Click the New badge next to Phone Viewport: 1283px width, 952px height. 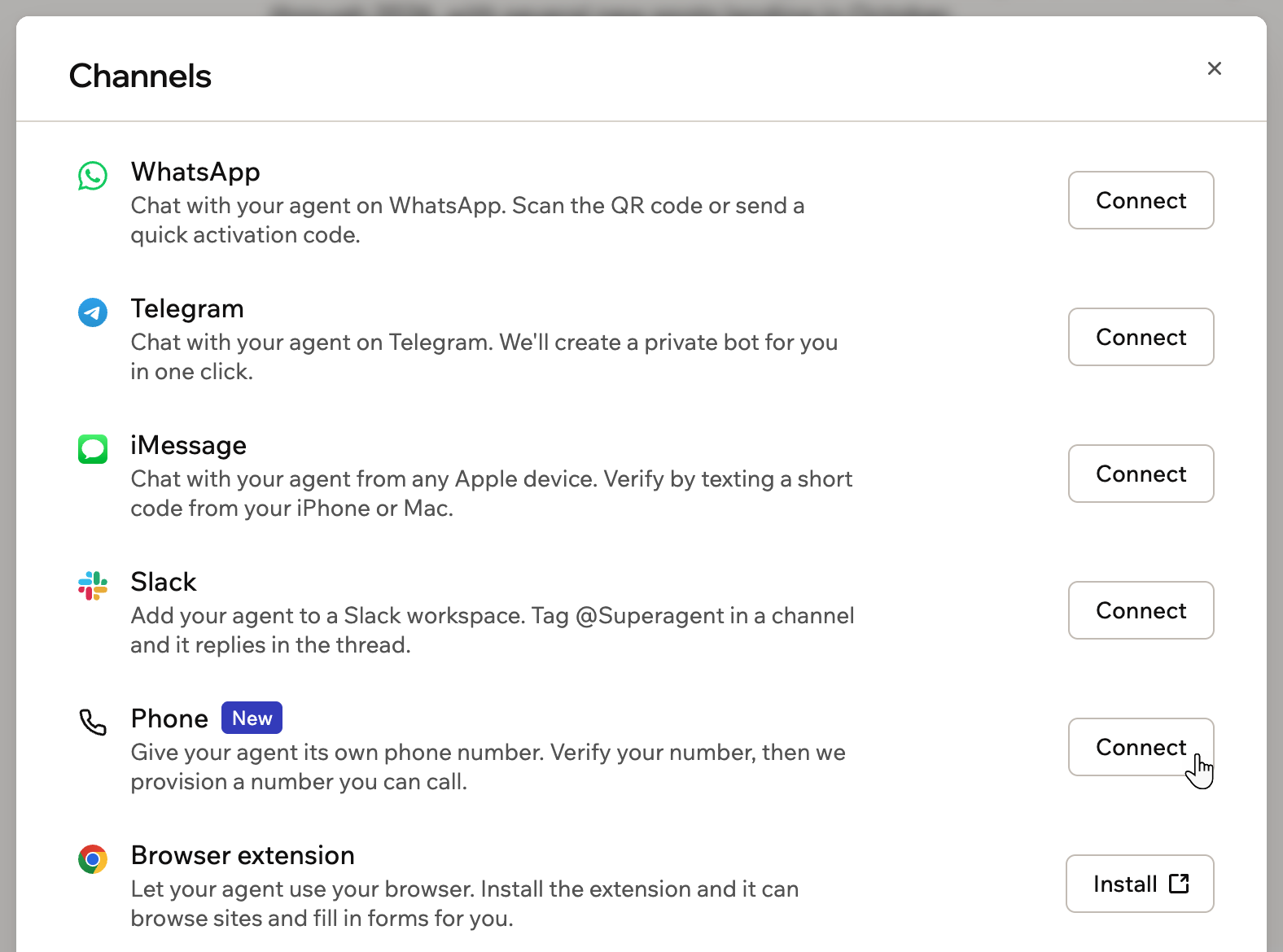[x=252, y=718]
